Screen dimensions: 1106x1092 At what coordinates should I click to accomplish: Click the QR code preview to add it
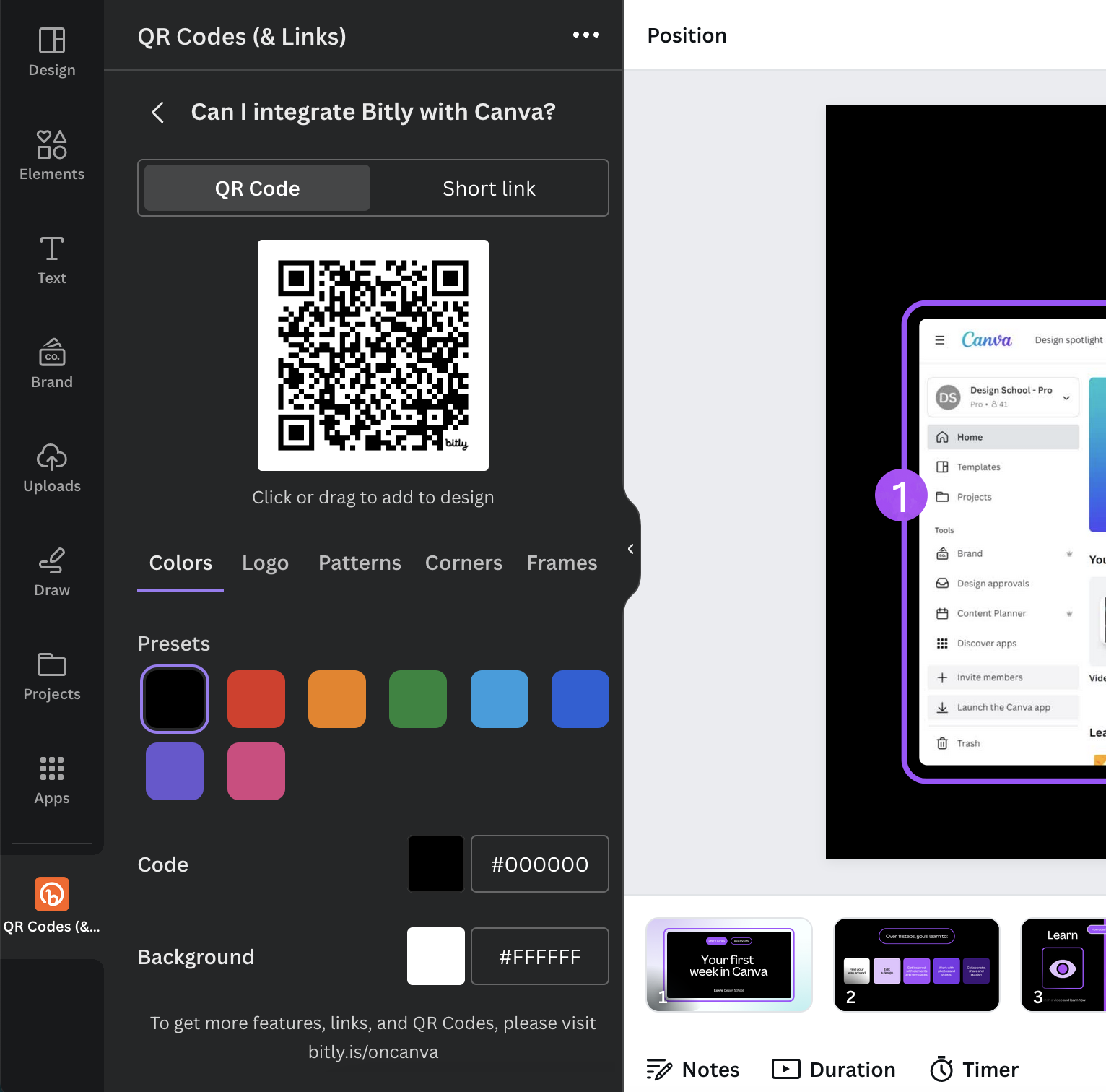pyautogui.click(x=373, y=355)
